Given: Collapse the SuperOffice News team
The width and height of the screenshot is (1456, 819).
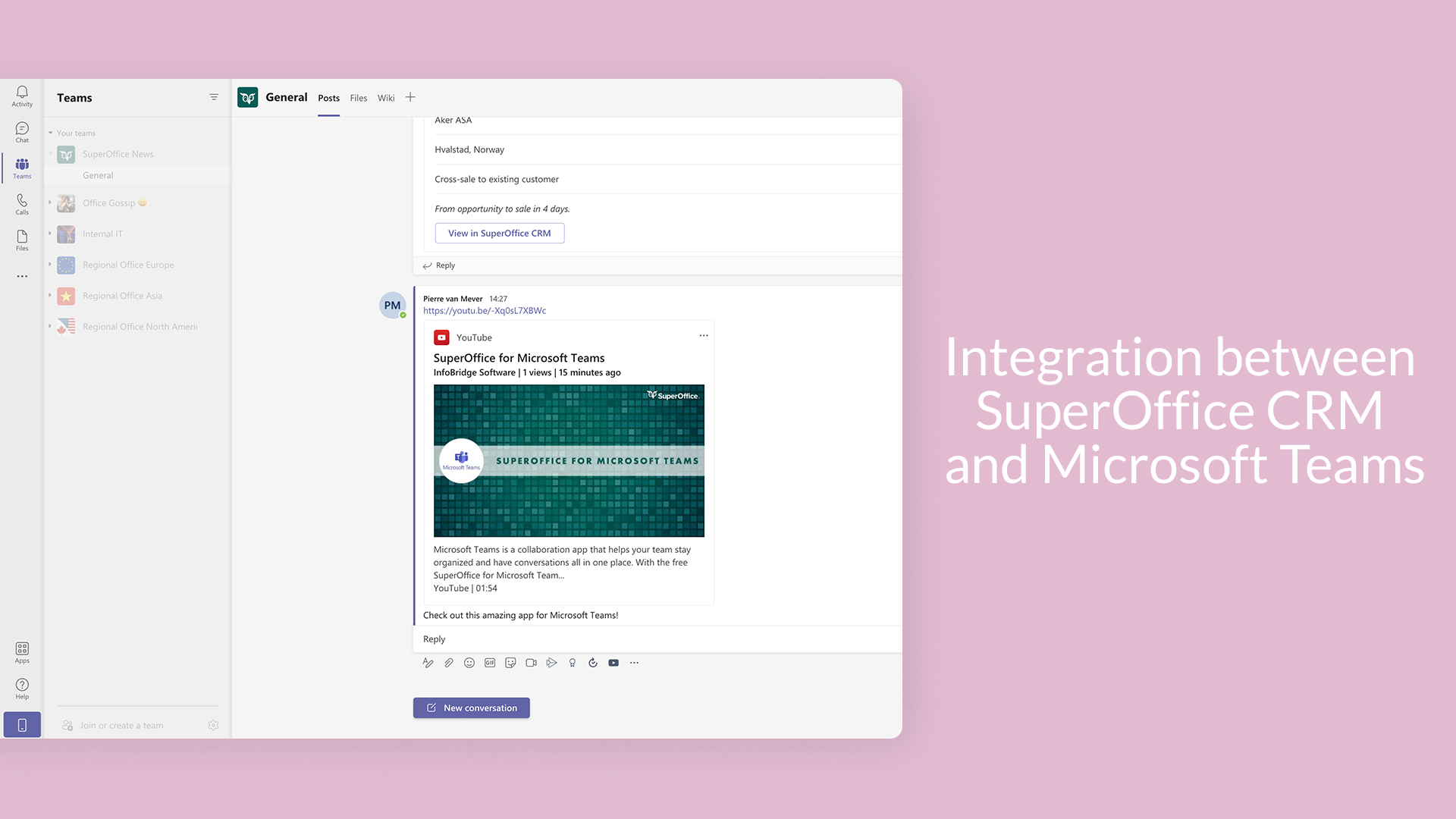Looking at the screenshot, I should pos(50,154).
